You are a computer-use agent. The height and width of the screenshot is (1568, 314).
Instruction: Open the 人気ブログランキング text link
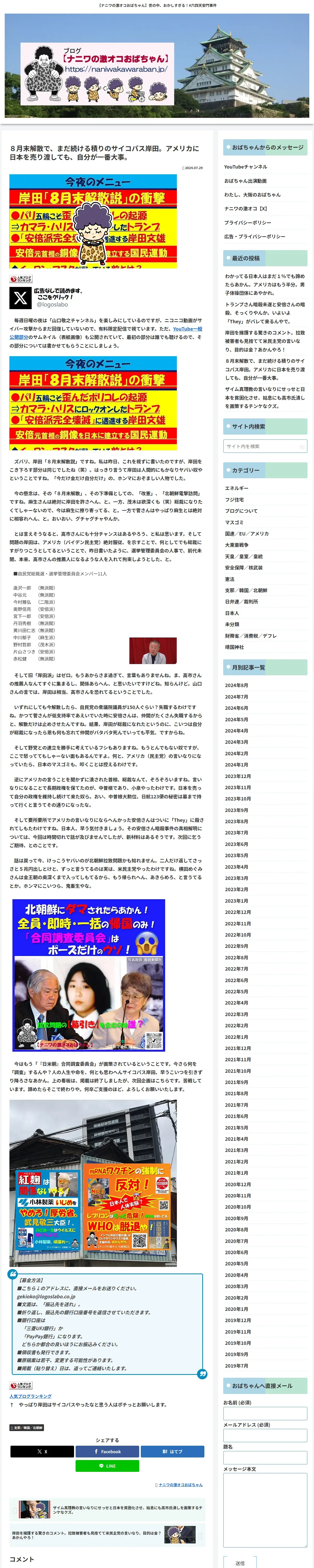pyautogui.click(x=31, y=1396)
